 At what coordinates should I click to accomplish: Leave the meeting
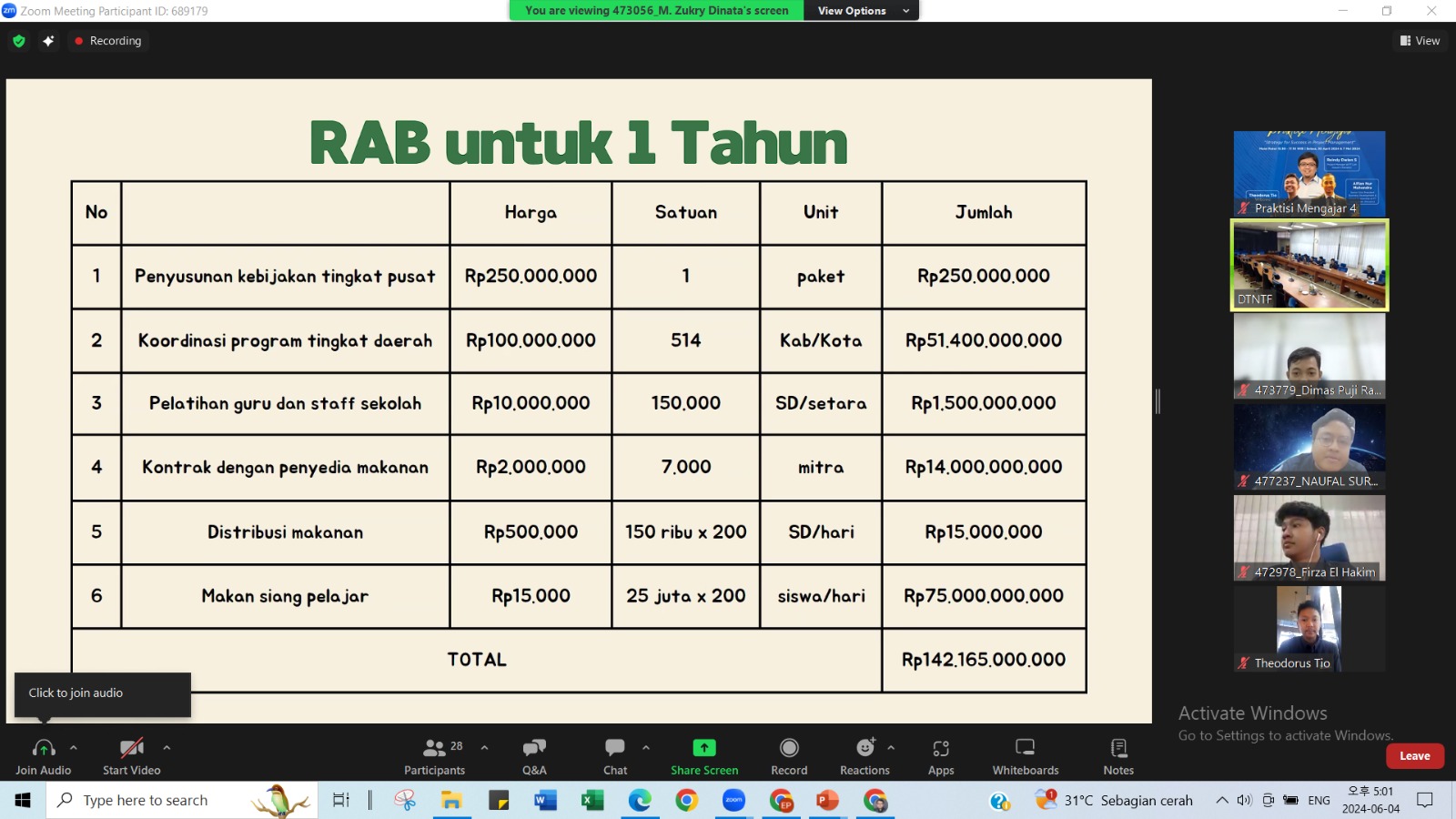tap(1415, 756)
